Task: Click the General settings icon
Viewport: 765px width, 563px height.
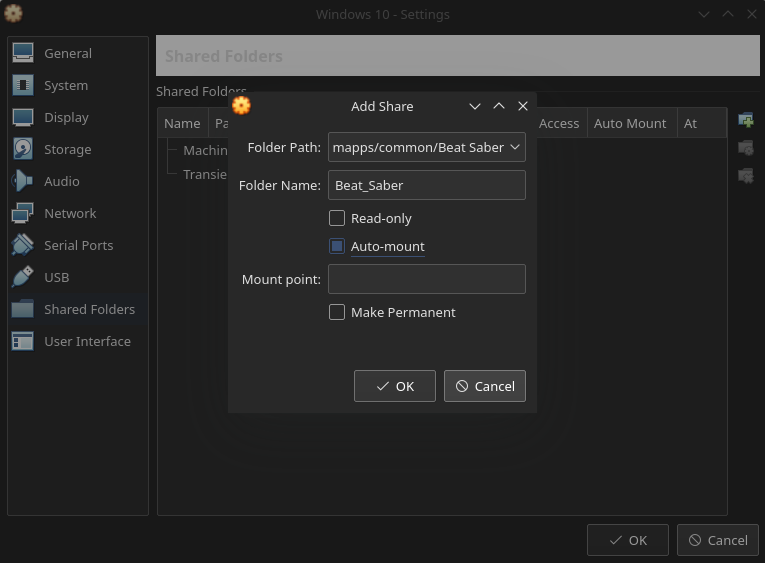Action: (23, 53)
